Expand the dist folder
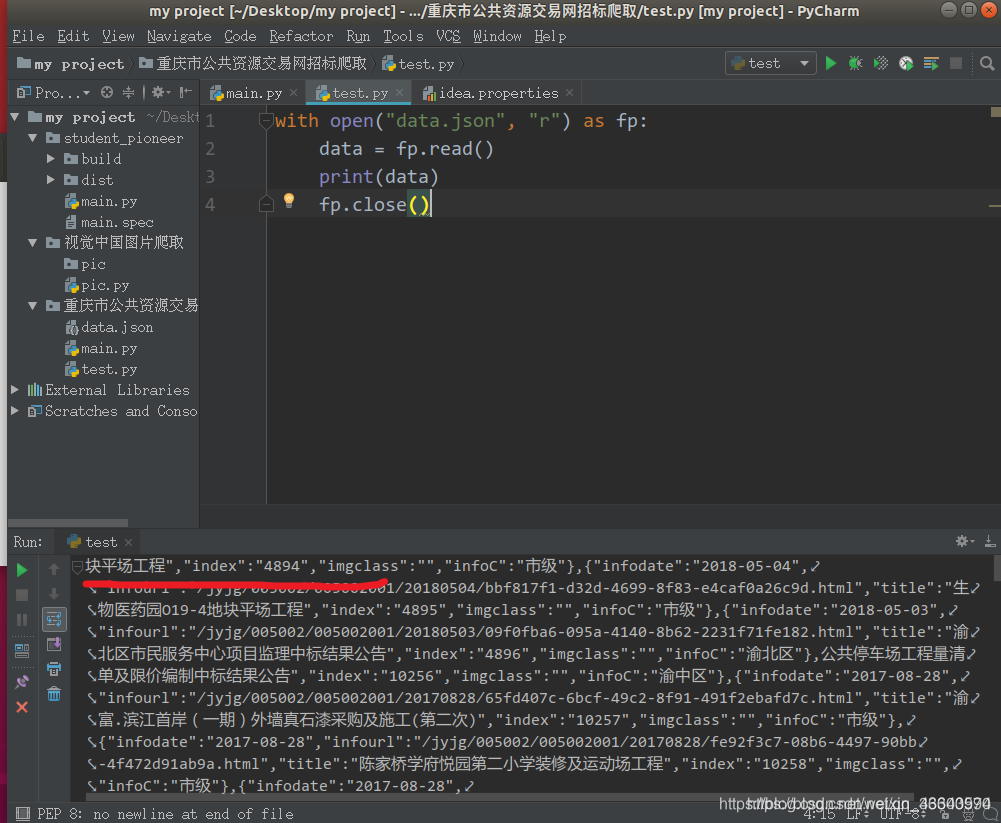The width and height of the screenshot is (1001, 823). pyautogui.click(x=50, y=180)
